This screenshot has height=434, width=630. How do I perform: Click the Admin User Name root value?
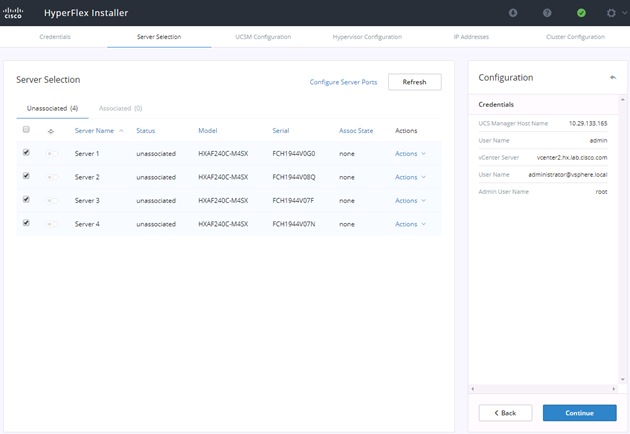pyautogui.click(x=601, y=192)
